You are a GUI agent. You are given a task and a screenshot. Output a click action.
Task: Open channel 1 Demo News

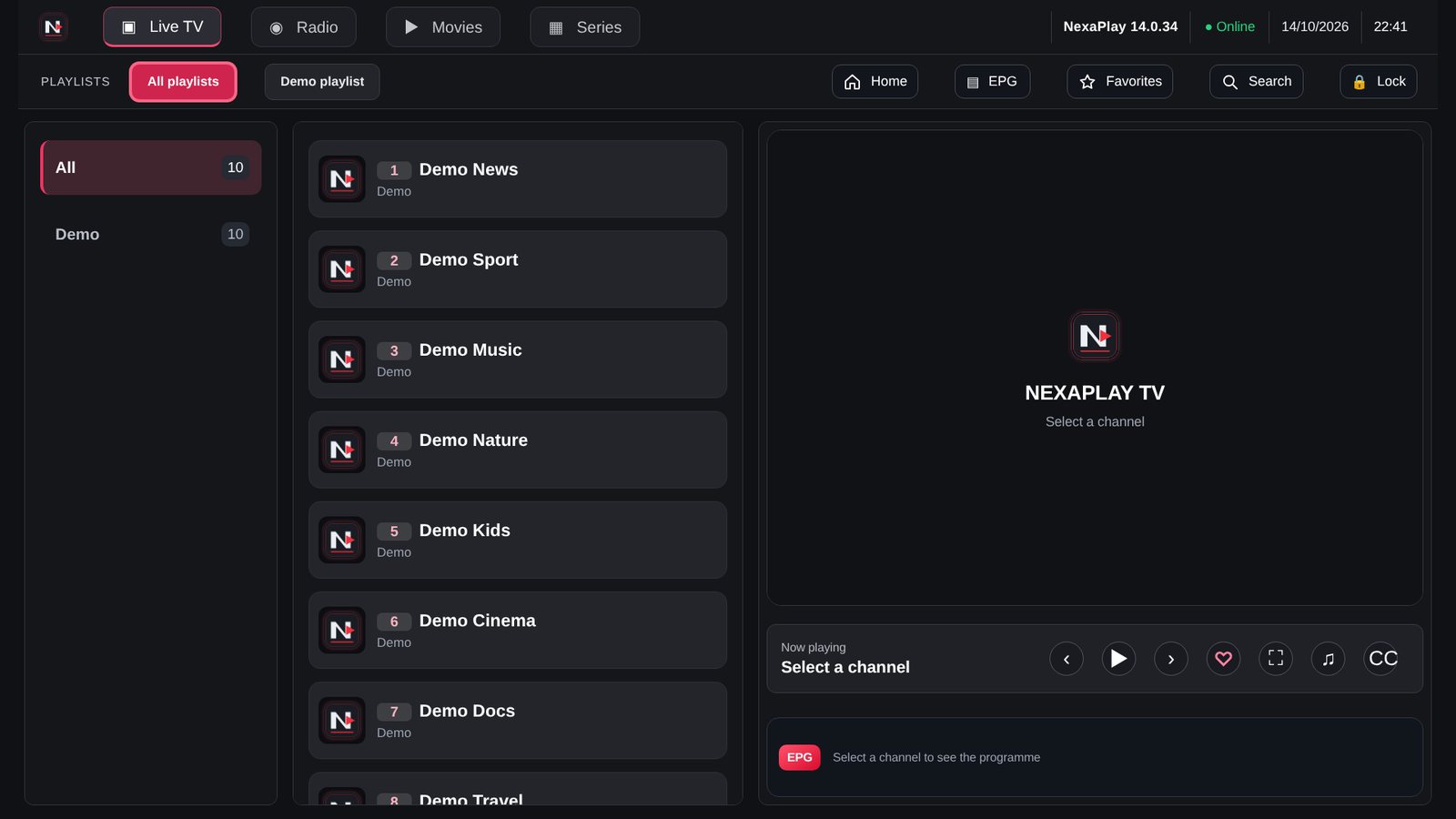pyautogui.click(x=518, y=179)
